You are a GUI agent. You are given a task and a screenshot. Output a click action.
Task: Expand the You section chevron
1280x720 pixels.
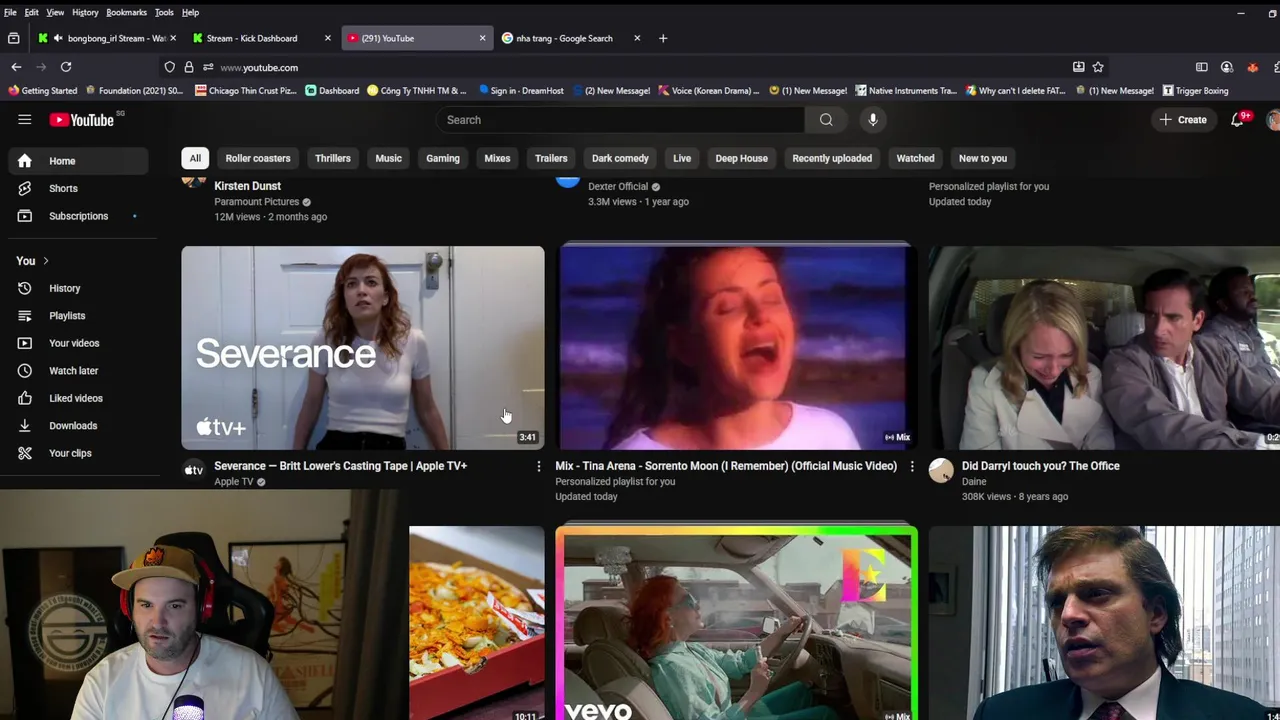[45, 261]
